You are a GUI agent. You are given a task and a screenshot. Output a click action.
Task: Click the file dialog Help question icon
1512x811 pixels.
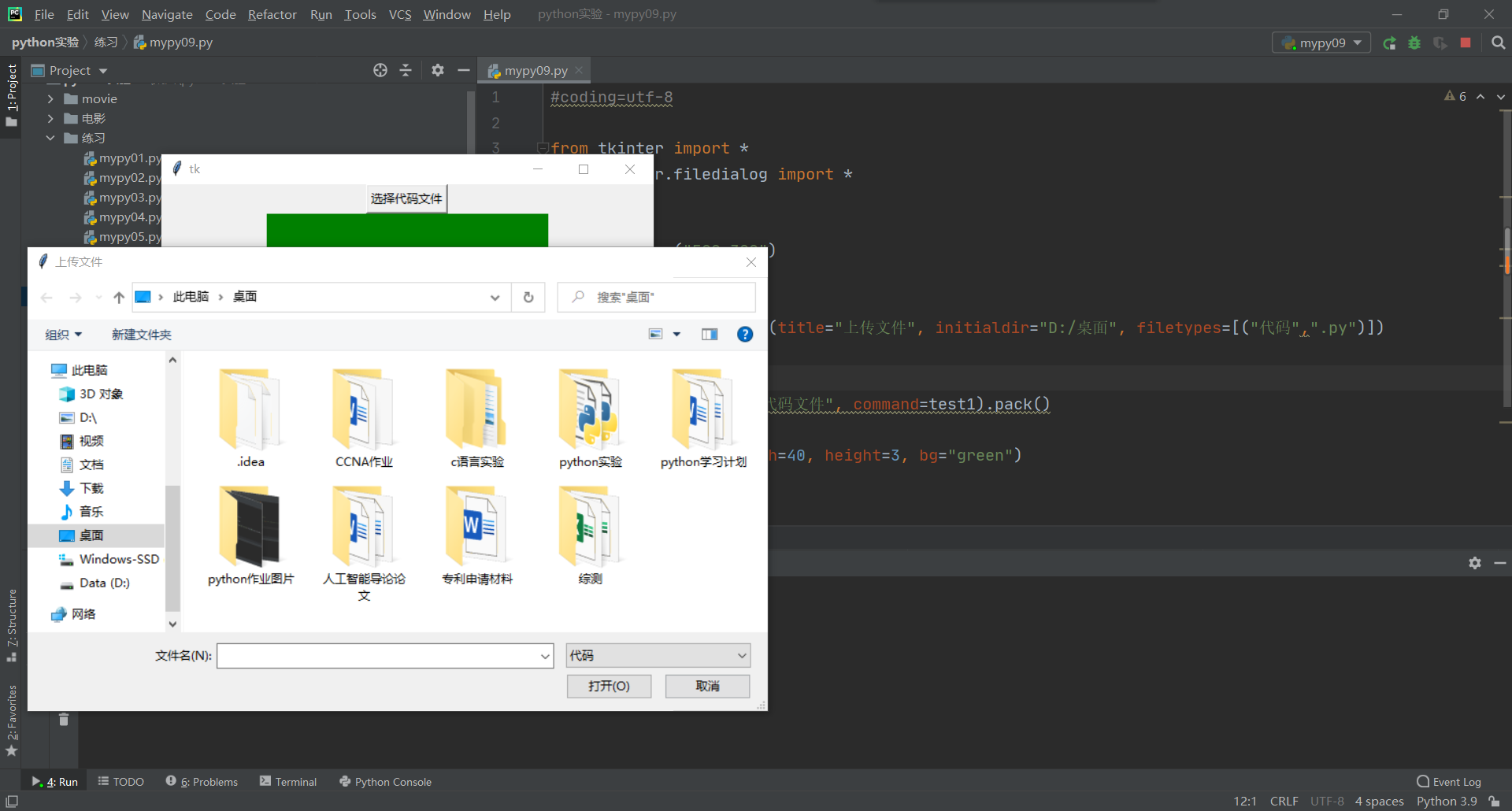point(745,335)
